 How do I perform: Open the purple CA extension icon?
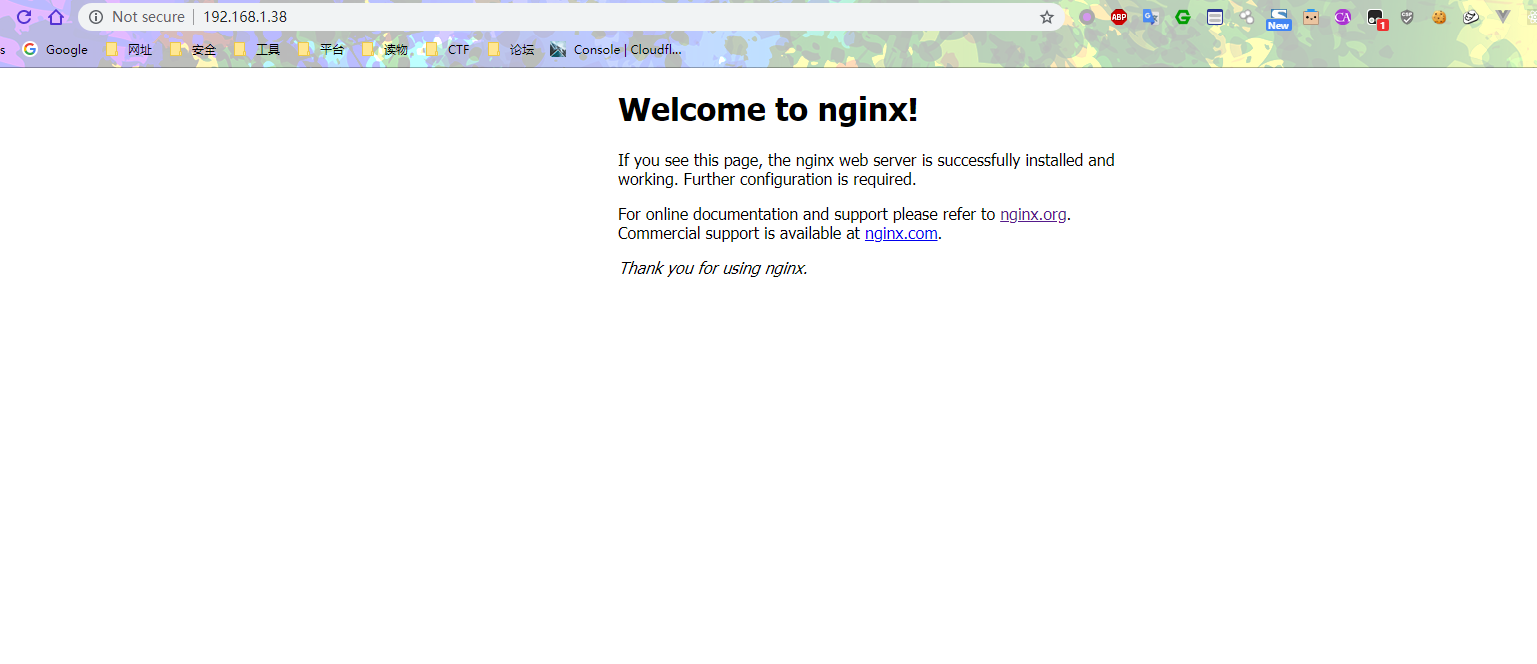(1343, 17)
